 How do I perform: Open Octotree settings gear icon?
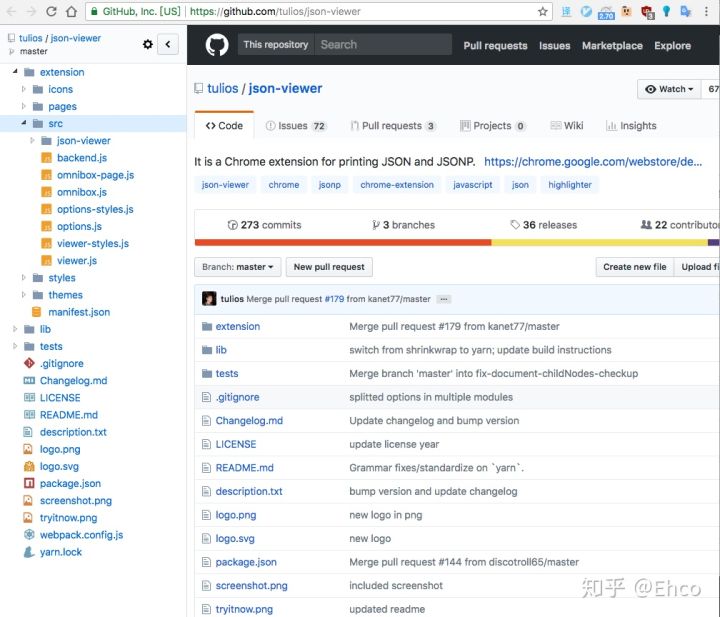[148, 44]
